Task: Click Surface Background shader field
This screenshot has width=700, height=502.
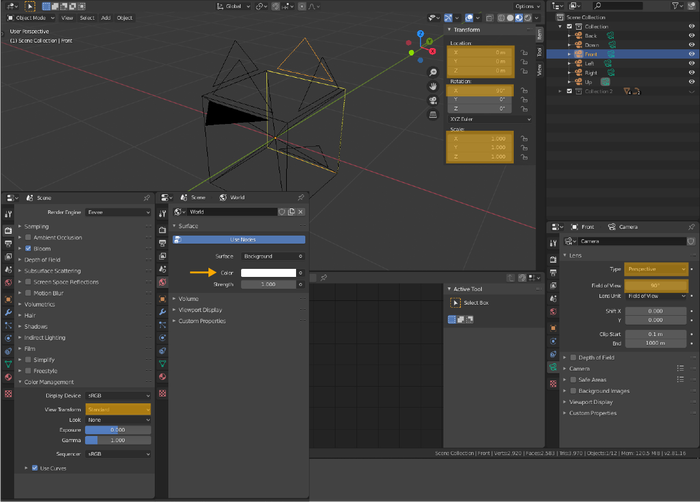Action: [x=269, y=256]
